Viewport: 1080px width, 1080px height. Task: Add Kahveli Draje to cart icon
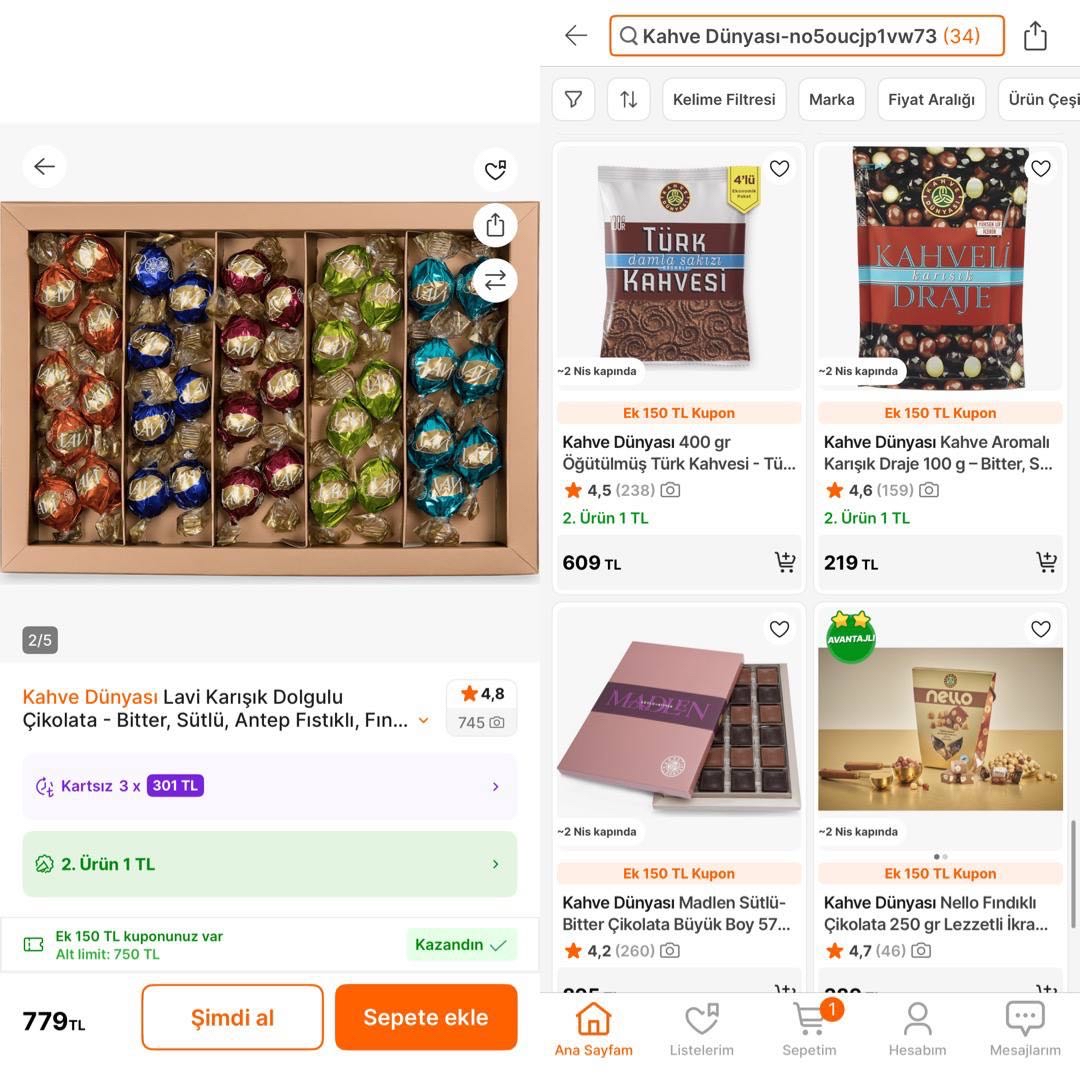click(x=1046, y=562)
